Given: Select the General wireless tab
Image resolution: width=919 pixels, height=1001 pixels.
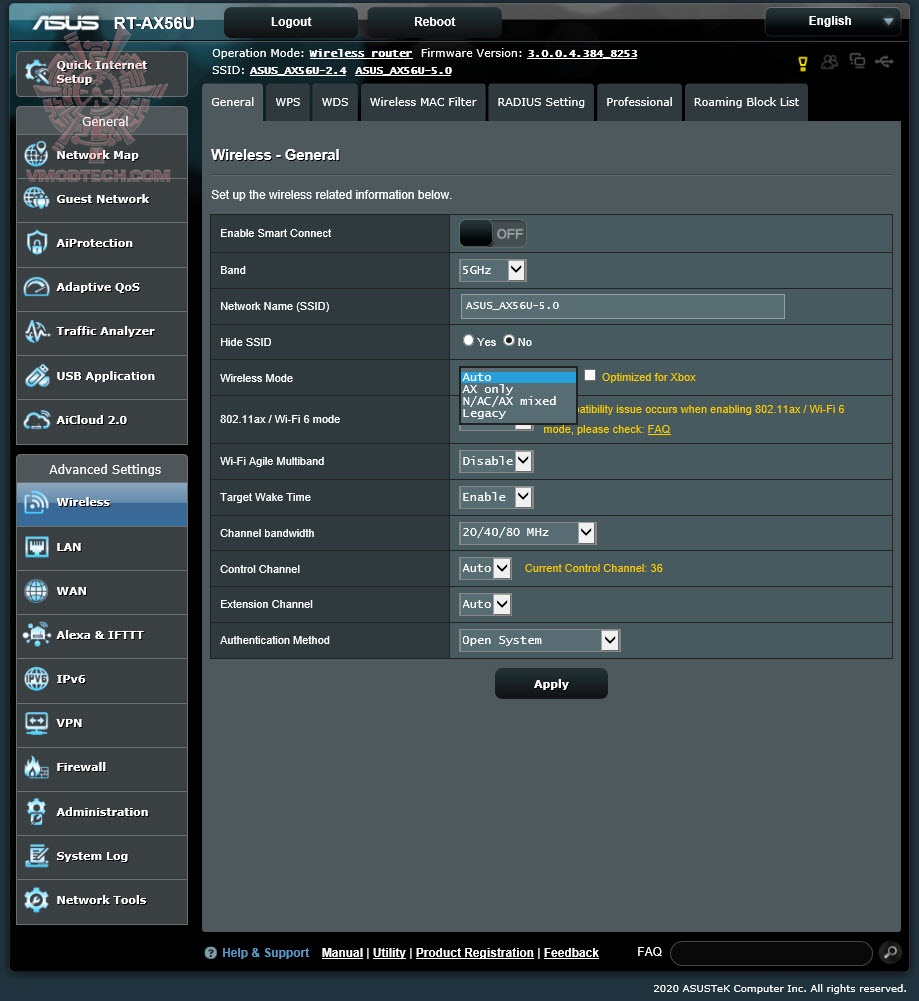Looking at the screenshot, I should point(232,102).
